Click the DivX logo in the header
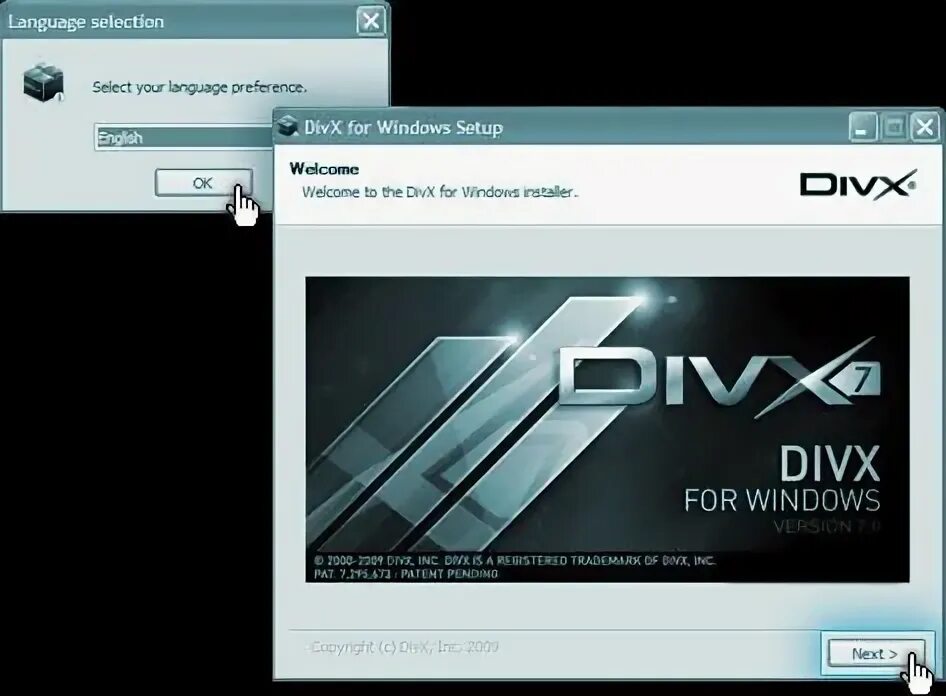This screenshot has height=696, width=946. tap(858, 183)
